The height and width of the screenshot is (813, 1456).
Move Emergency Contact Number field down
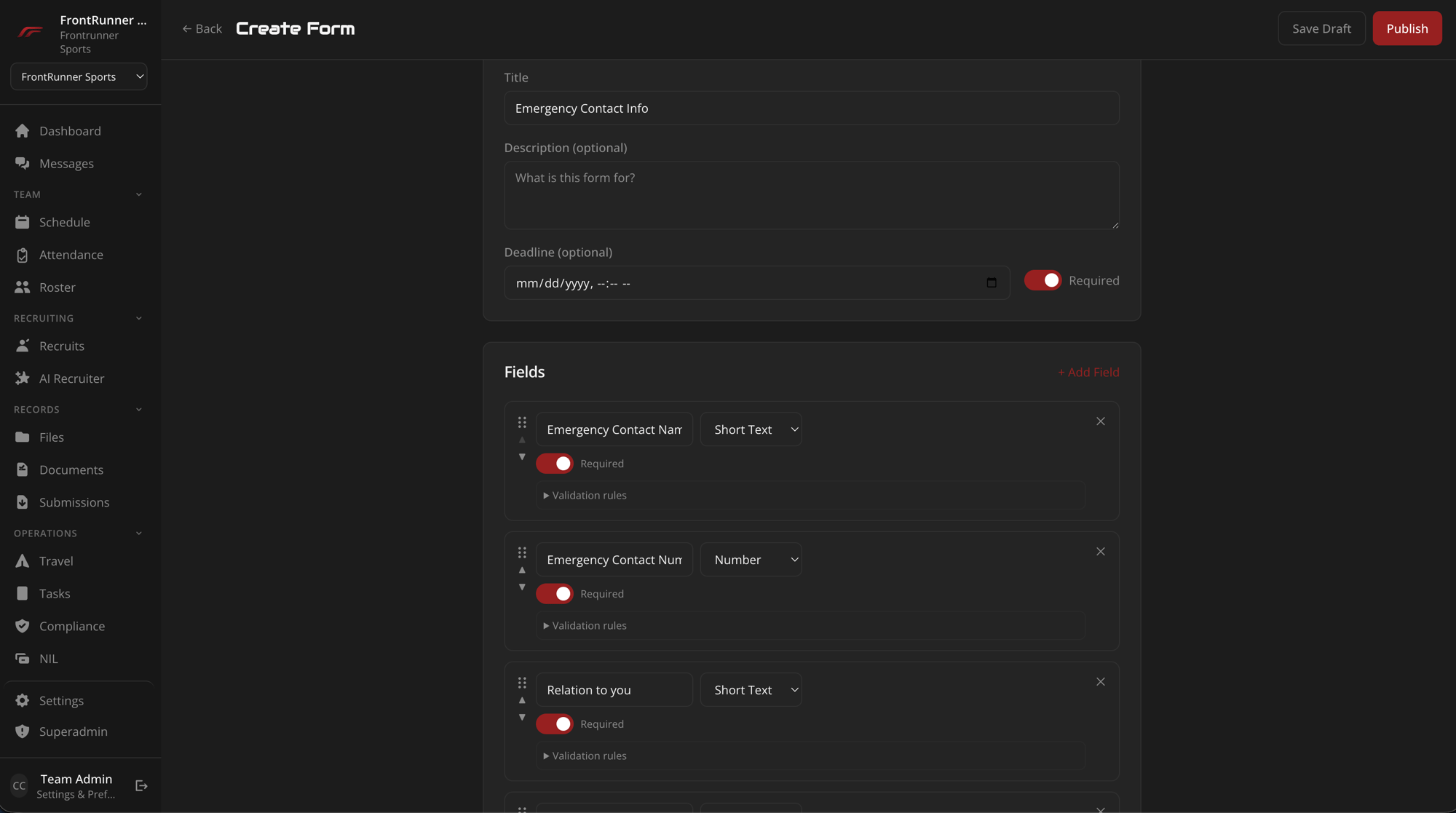click(522, 587)
